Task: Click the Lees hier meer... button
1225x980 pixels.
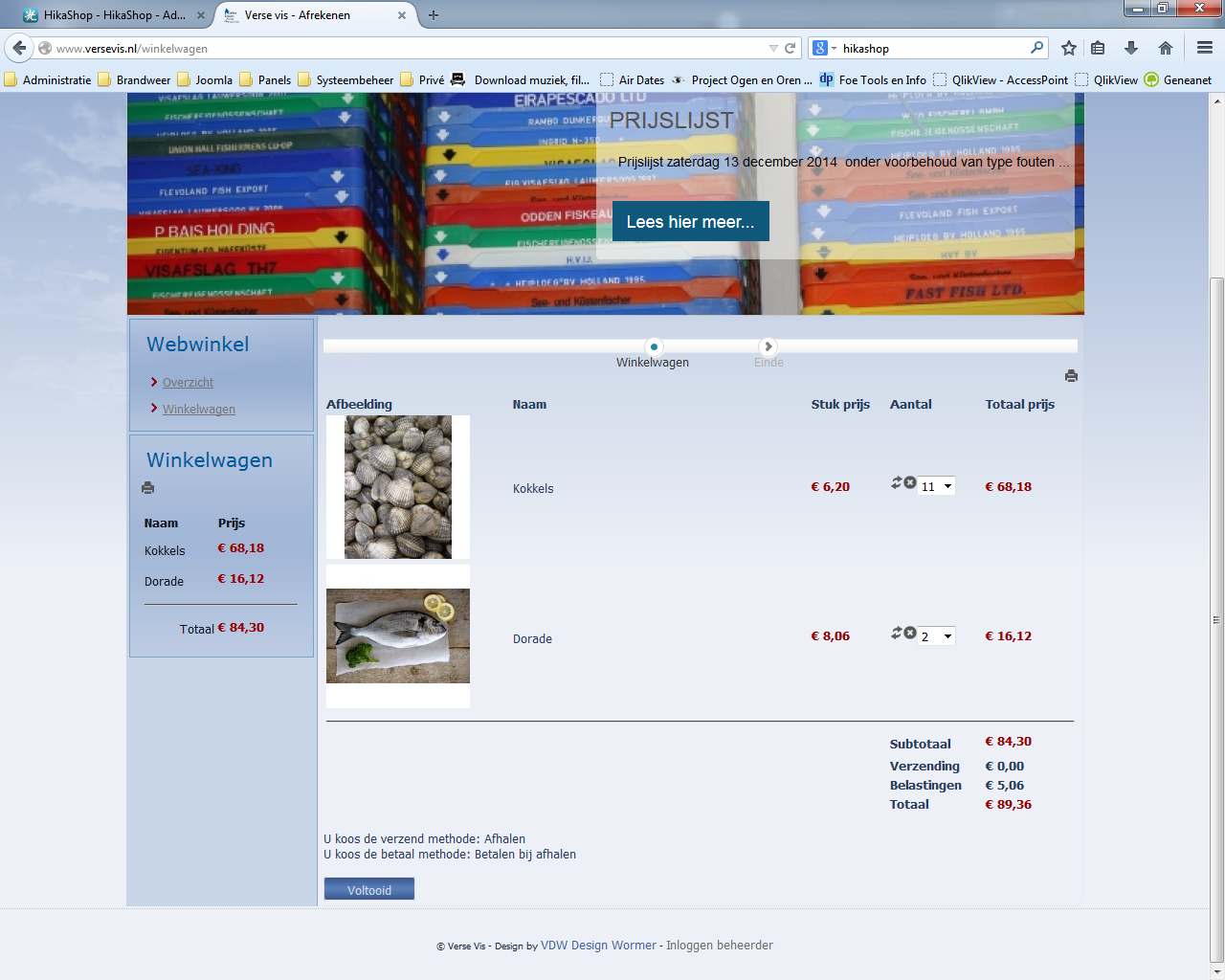Action: point(690,221)
